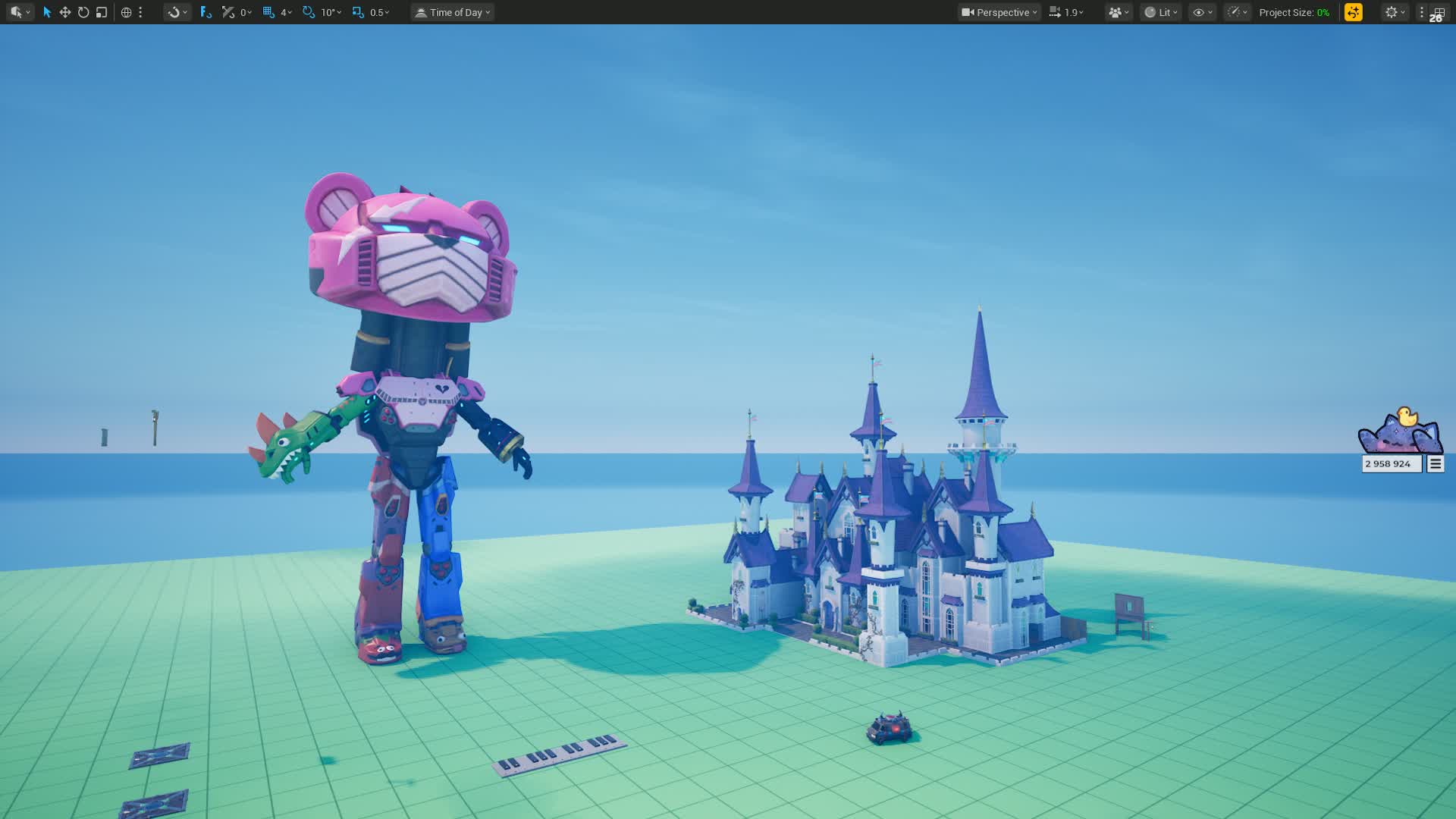Select the small dark car prop
1456x819 pixels.
tap(890, 729)
